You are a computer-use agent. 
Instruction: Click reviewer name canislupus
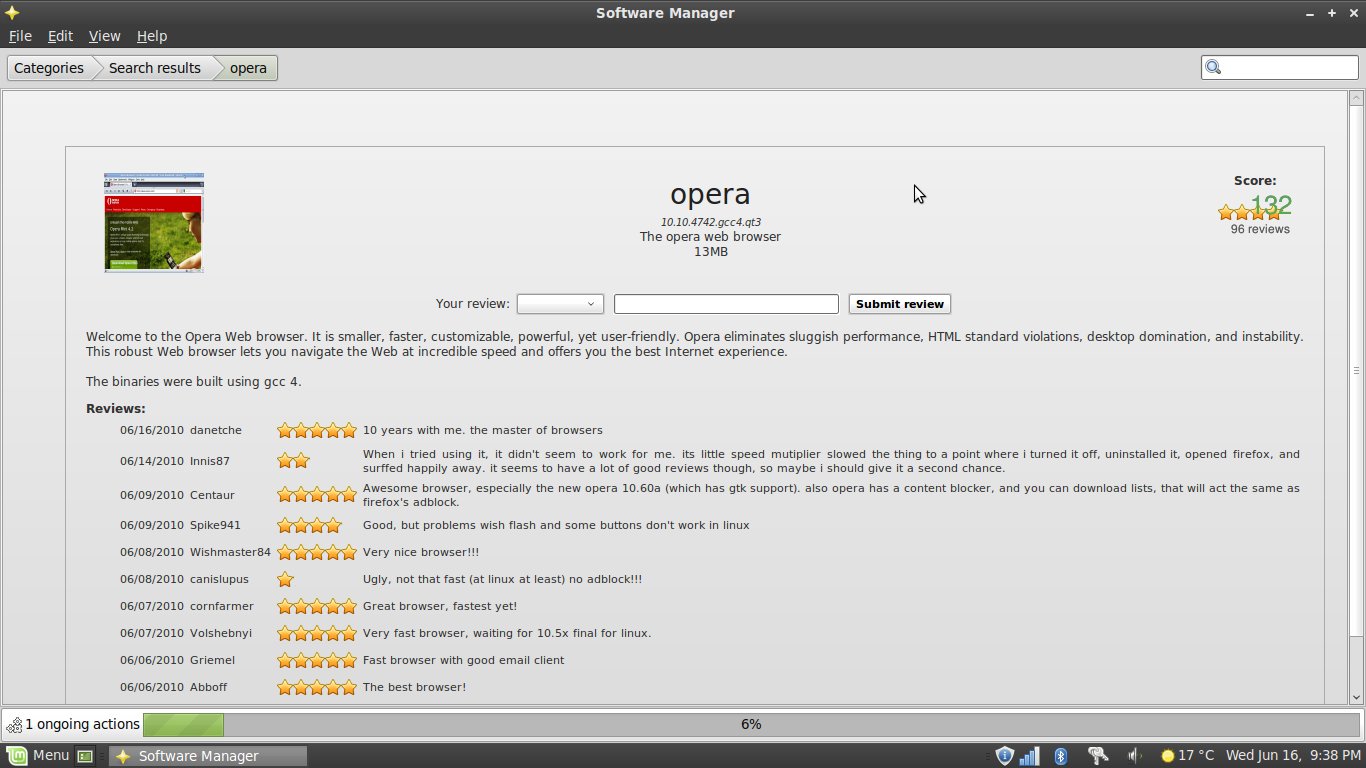(219, 579)
